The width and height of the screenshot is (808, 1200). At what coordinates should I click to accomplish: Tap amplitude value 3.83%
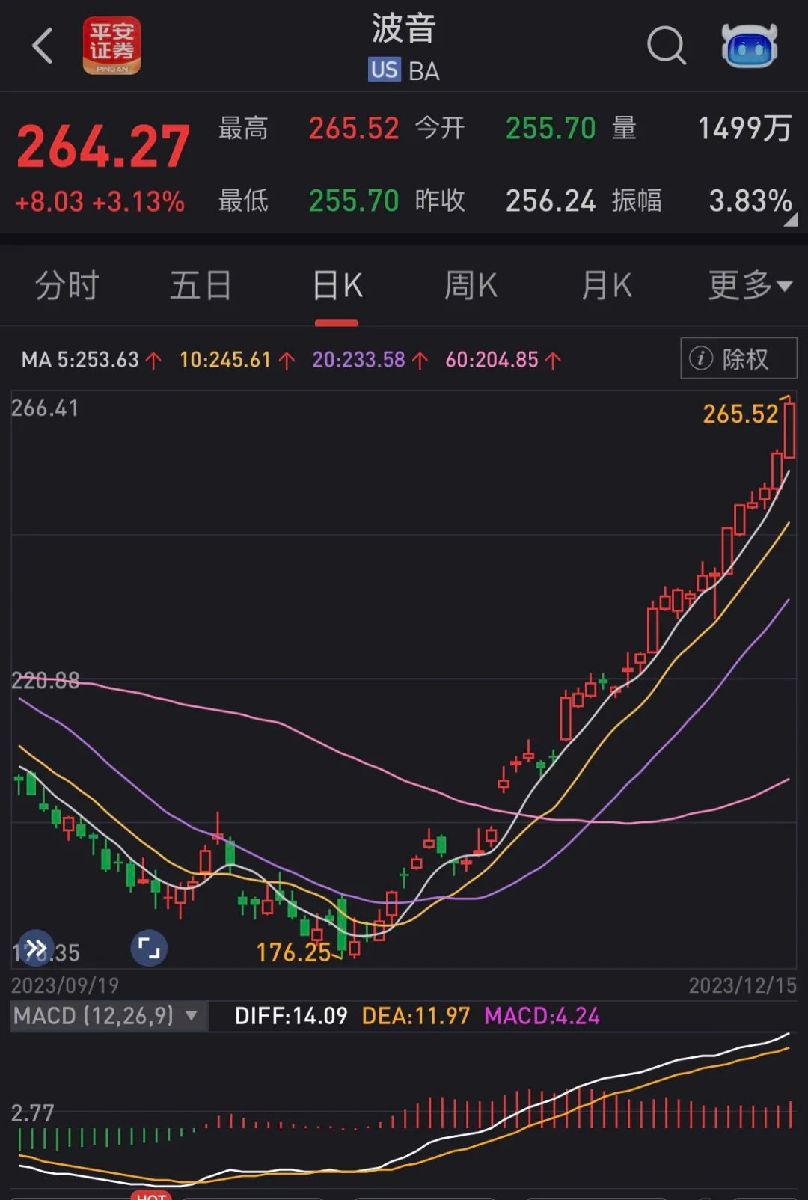click(x=750, y=201)
